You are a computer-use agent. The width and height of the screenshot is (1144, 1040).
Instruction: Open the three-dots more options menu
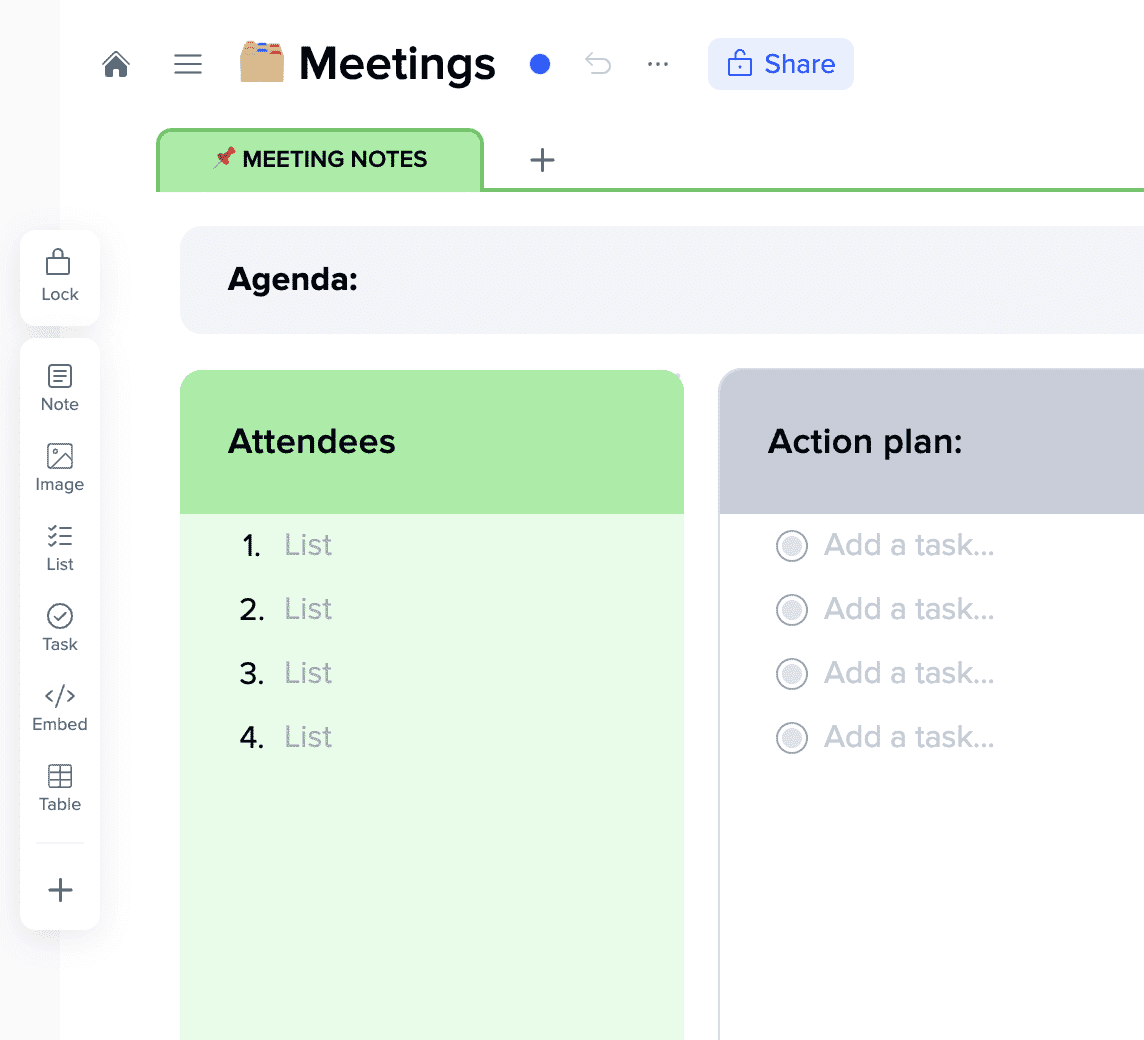click(657, 64)
